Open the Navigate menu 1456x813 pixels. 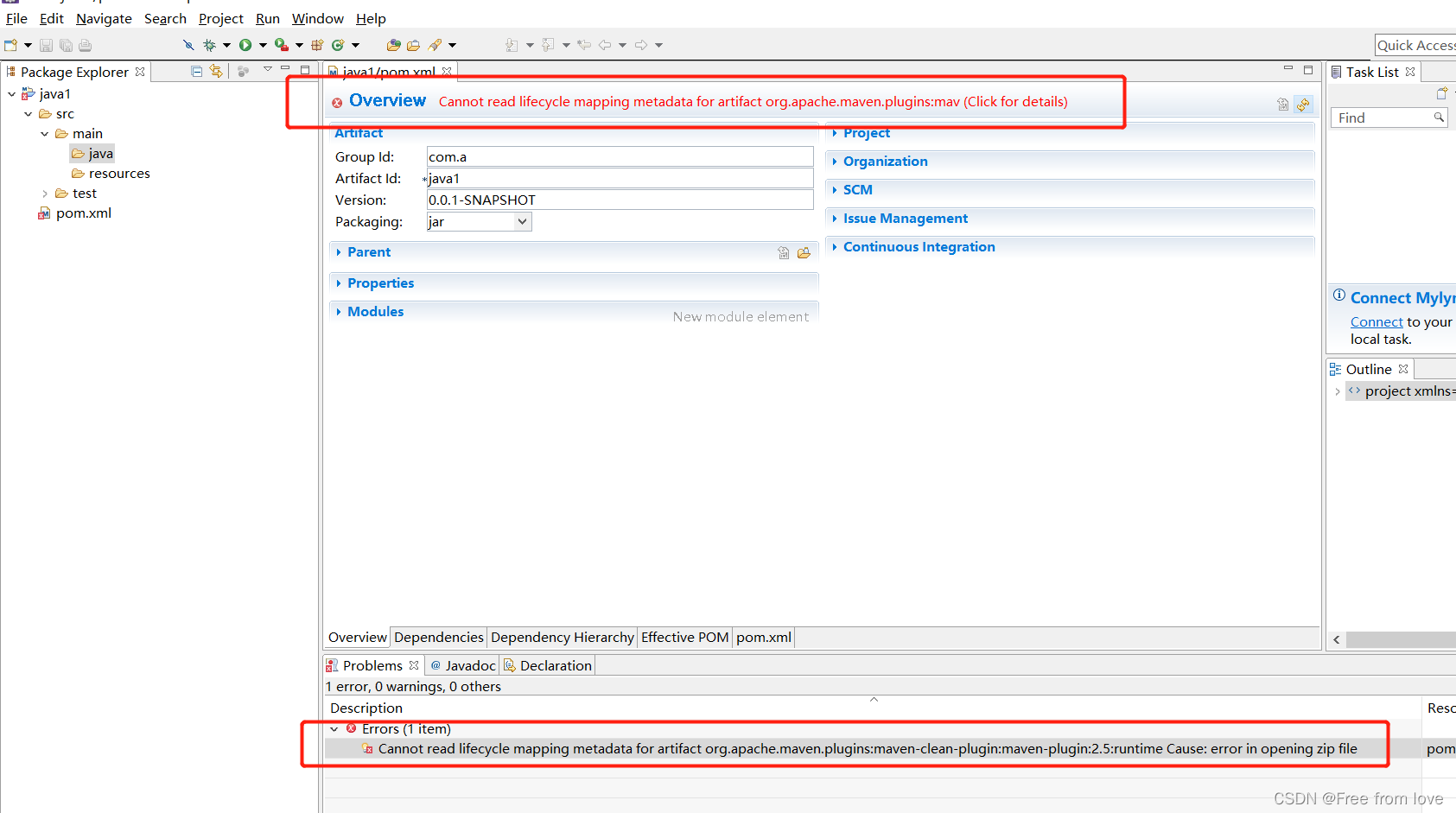104,18
